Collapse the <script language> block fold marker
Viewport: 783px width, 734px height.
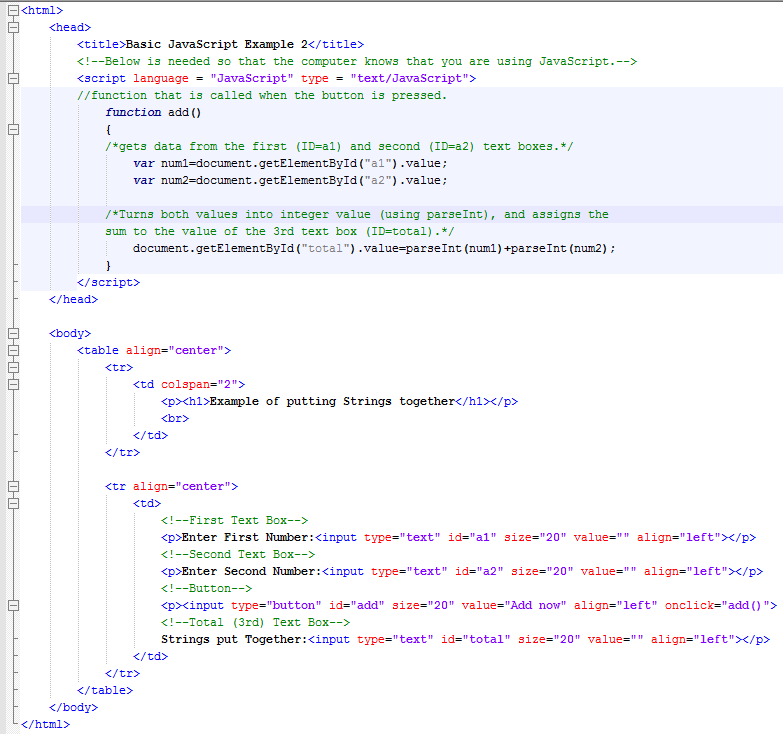tap(13, 78)
